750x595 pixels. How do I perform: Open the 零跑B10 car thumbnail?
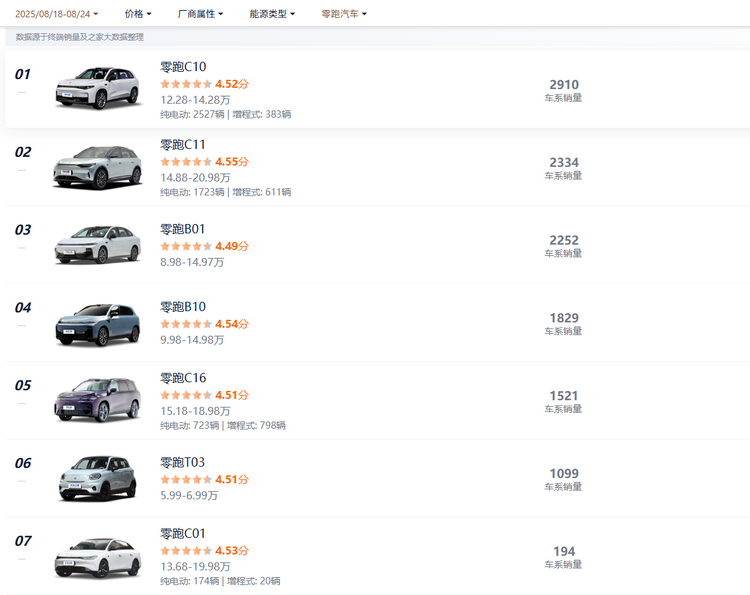[97, 322]
